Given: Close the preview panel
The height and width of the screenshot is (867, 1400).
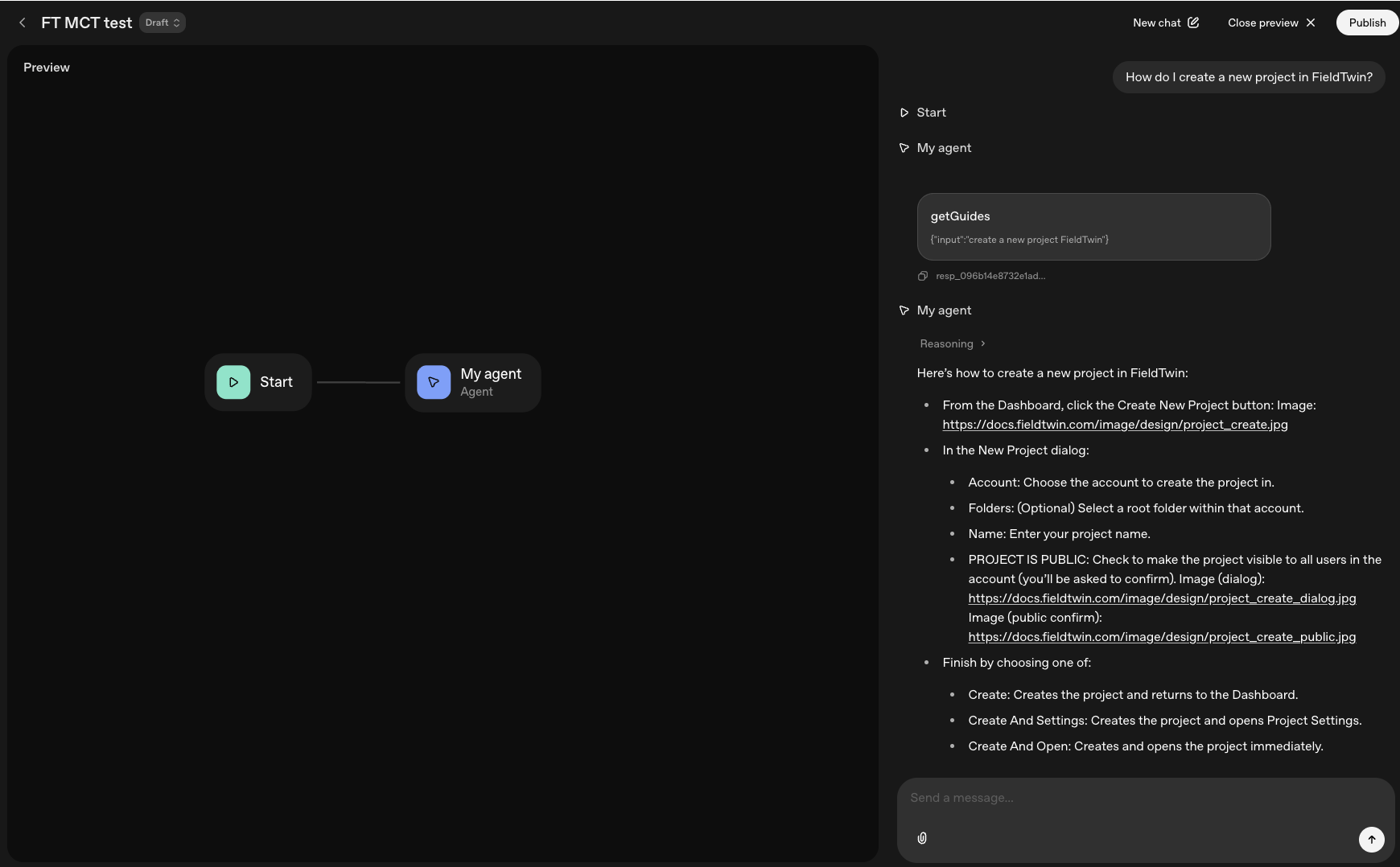Looking at the screenshot, I should point(1271,23).
